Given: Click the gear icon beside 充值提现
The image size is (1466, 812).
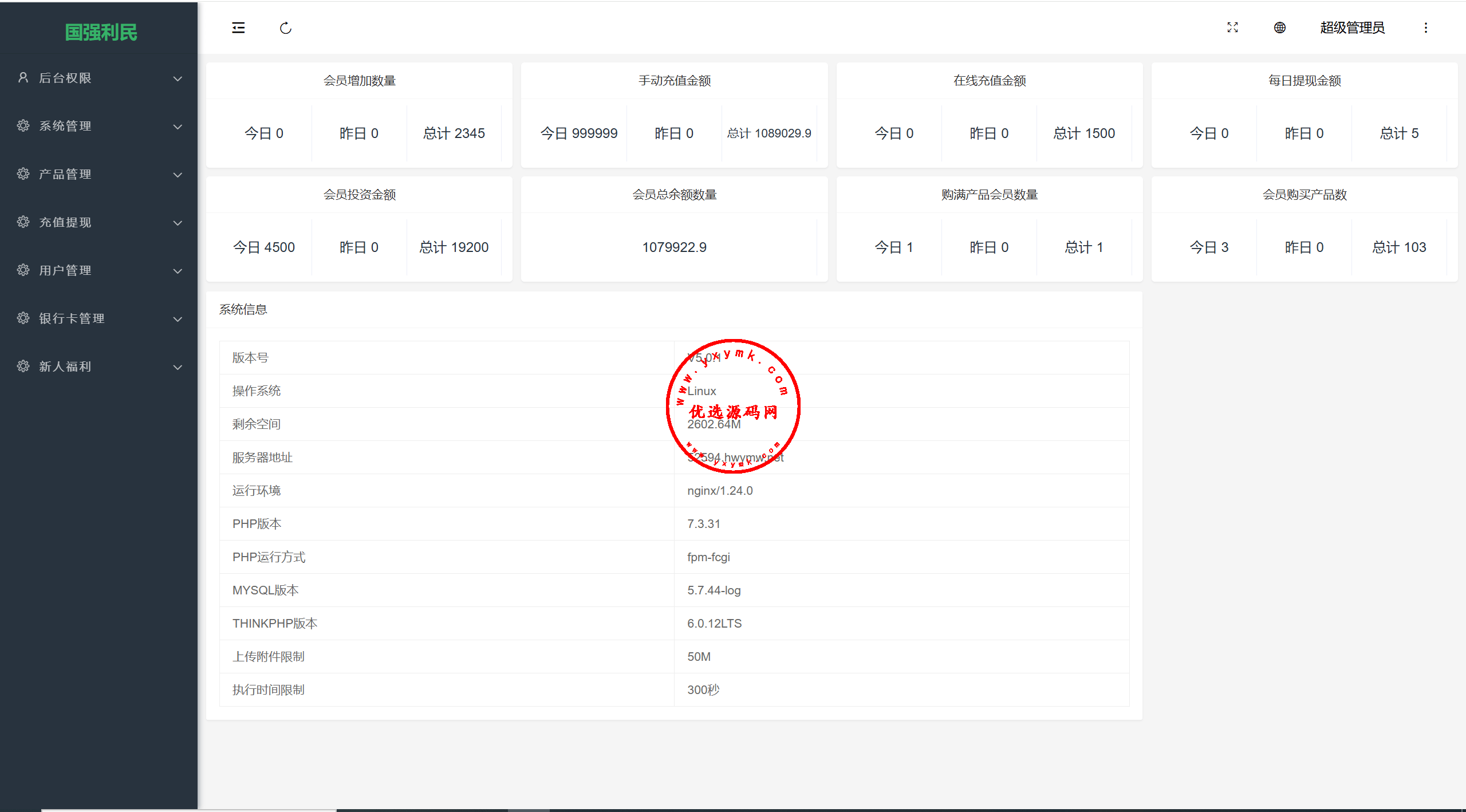Looking at the screenshot, I should tap(23, 222).
